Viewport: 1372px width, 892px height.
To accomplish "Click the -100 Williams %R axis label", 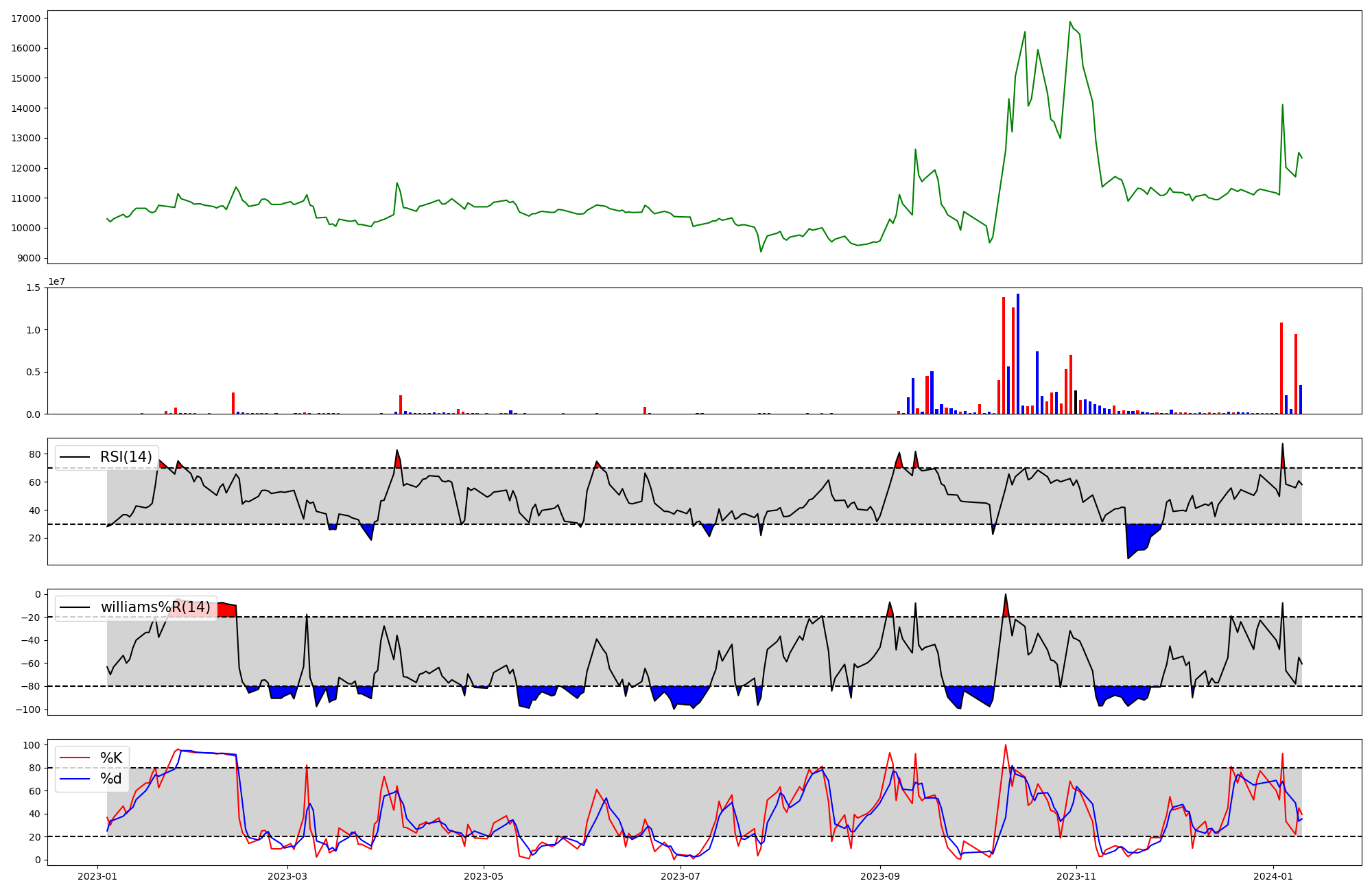I will pyautogui.click(x=27, y=709).
